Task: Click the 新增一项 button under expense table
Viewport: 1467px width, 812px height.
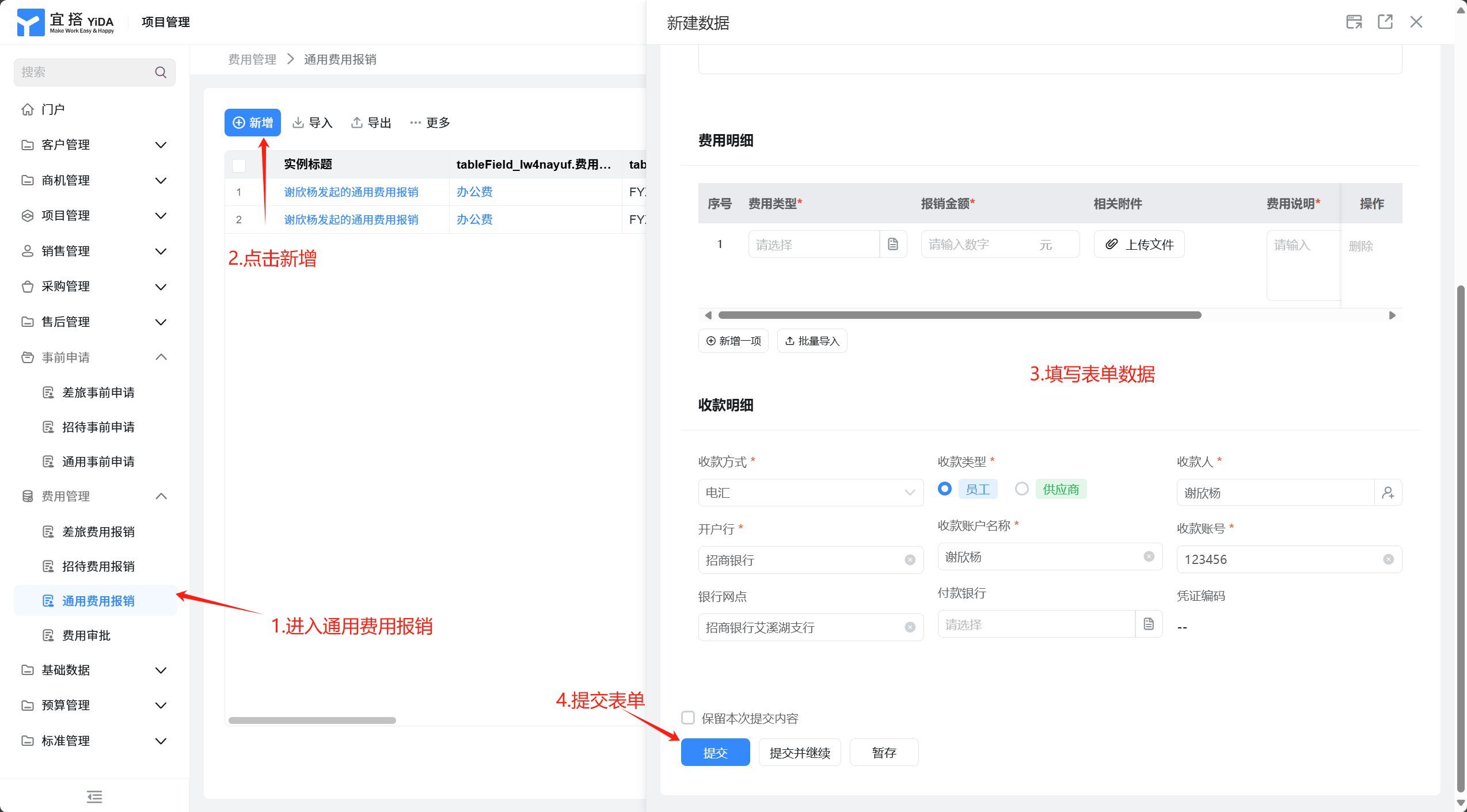Action: 733,341
